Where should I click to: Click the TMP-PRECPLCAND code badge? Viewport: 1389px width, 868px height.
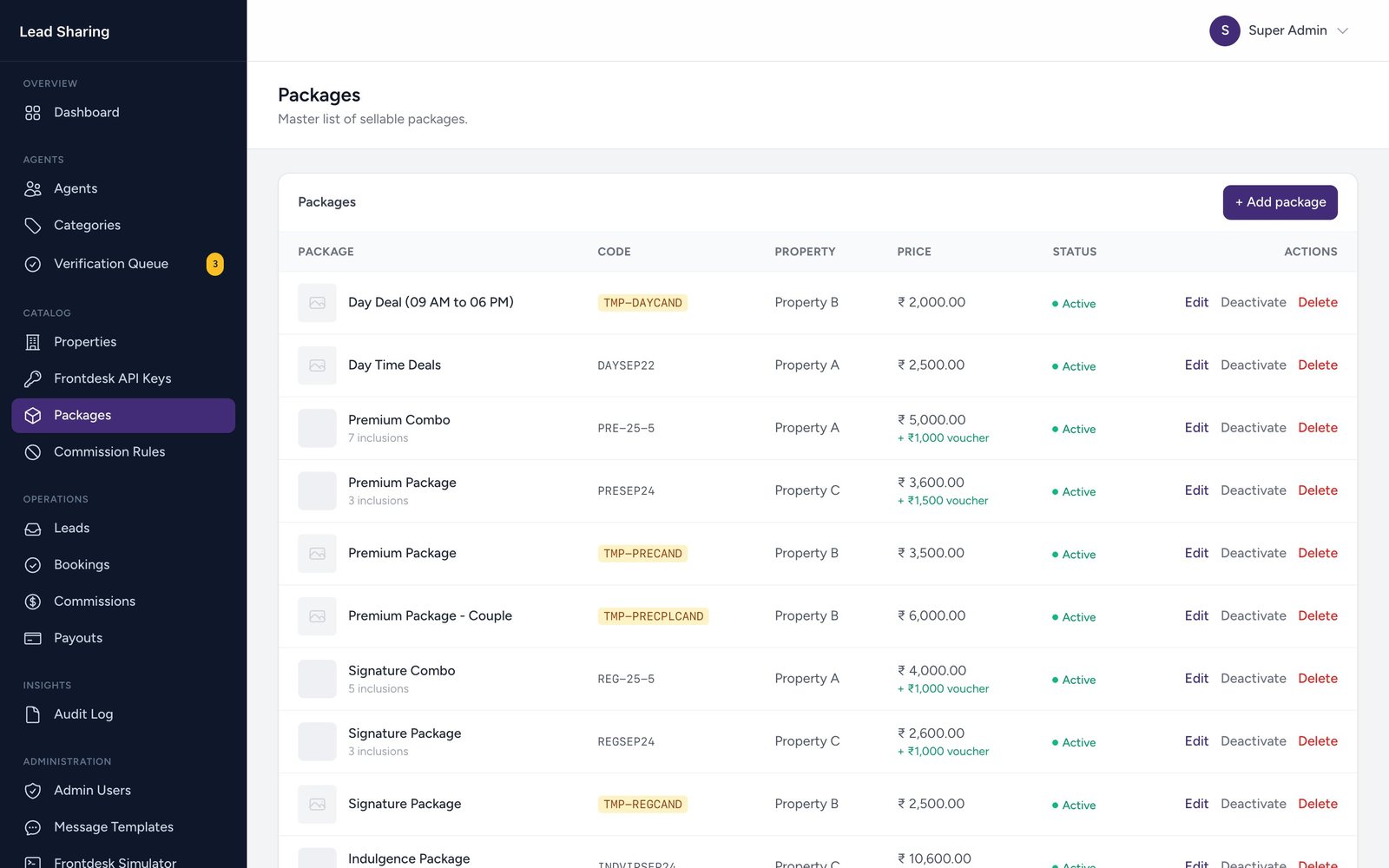pyautogui.click(x=653, y=616)
